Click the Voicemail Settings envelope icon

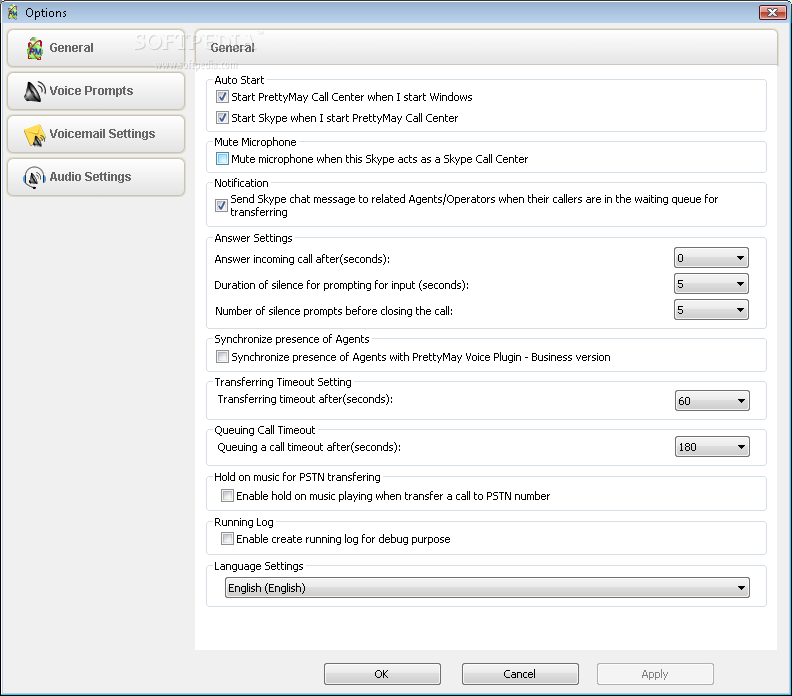pos(34,135)
